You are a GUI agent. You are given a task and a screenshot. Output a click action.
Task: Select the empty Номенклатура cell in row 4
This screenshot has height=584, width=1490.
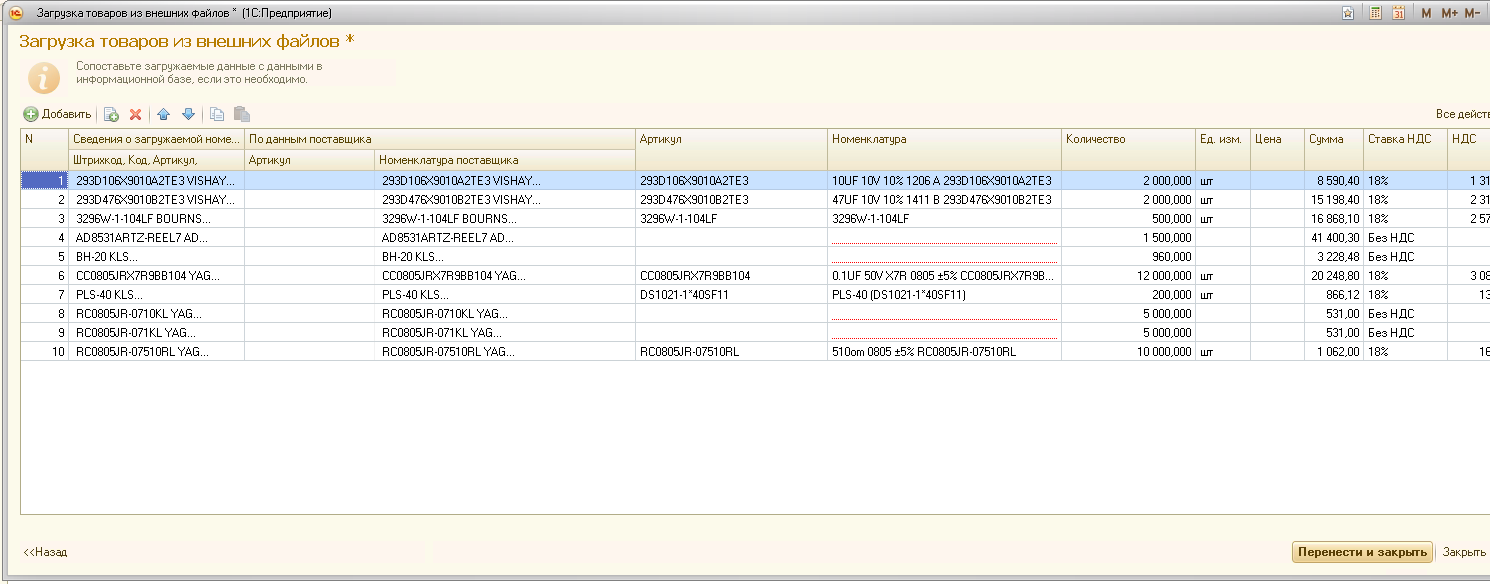tap(943, 238)
